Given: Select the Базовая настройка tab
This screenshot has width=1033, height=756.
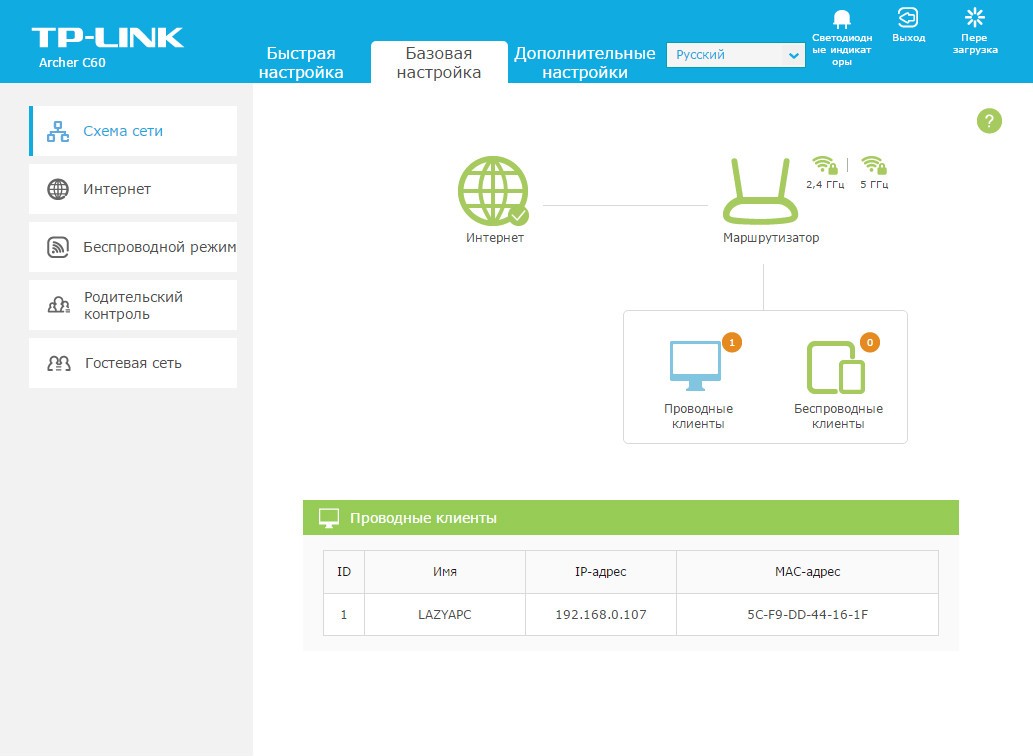Looking at the screenshot, I should click(438, 62).
